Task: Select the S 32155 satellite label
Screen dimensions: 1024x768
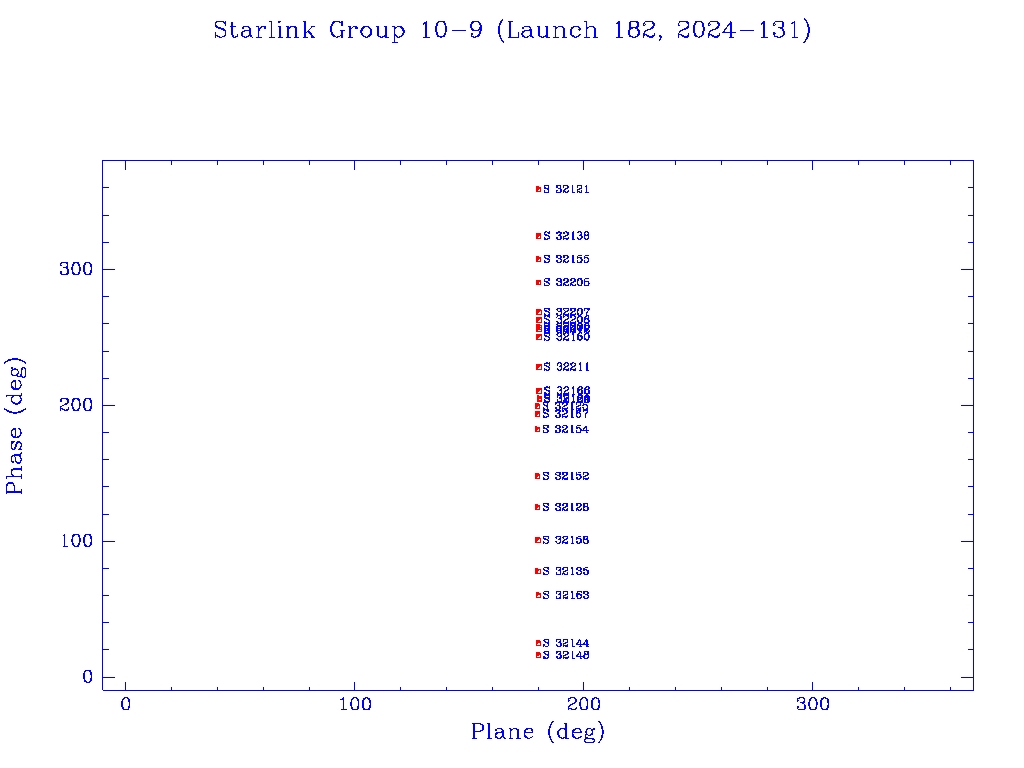Action: coord(566,259)
